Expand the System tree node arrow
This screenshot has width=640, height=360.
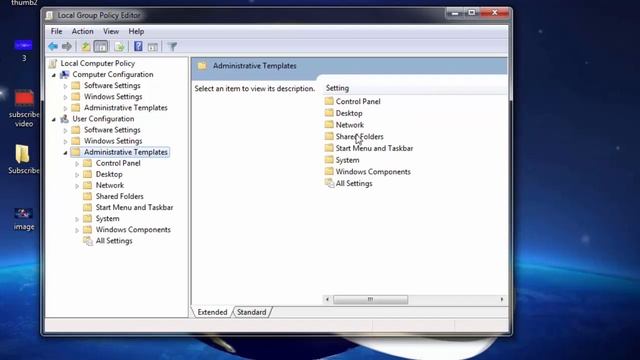77,219
